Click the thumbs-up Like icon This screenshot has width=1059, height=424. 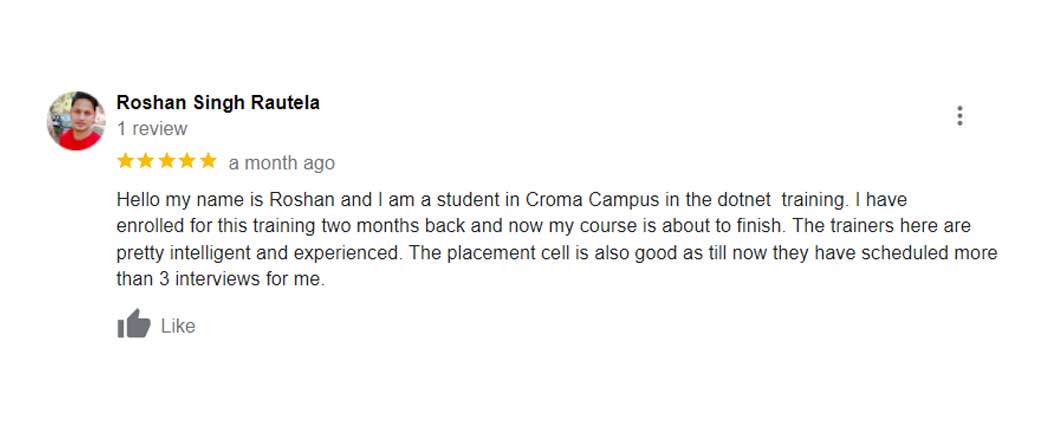(133, 325)
